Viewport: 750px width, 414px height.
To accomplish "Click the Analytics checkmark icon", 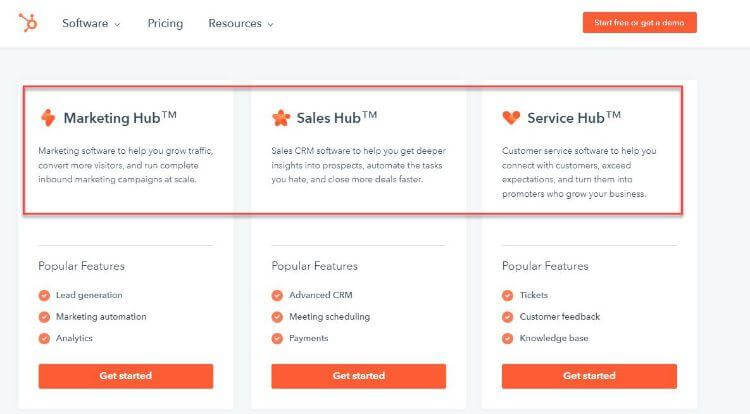I will click(44, 338).
